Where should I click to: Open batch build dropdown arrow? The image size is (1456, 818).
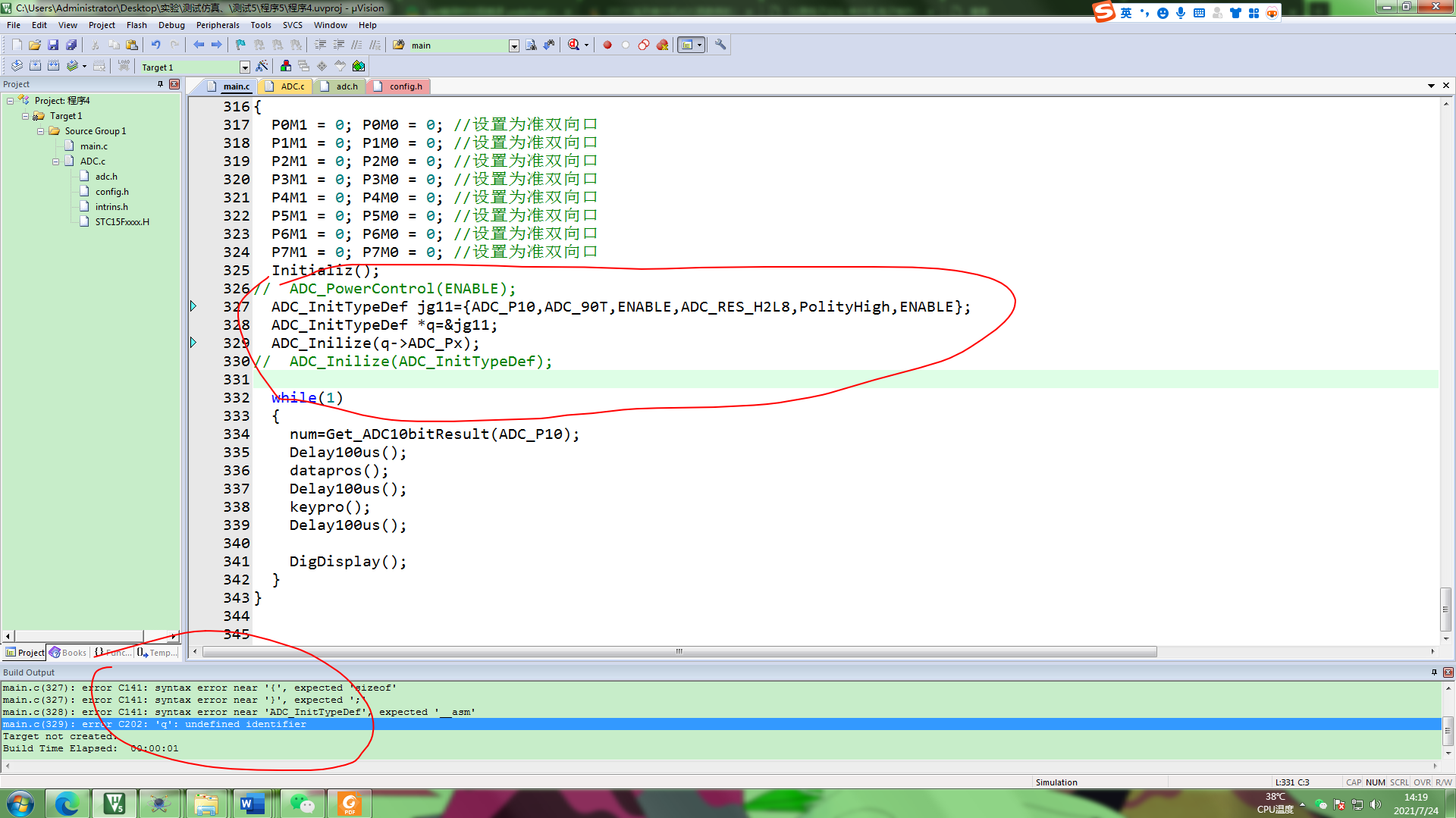click(x=84, y=67)
